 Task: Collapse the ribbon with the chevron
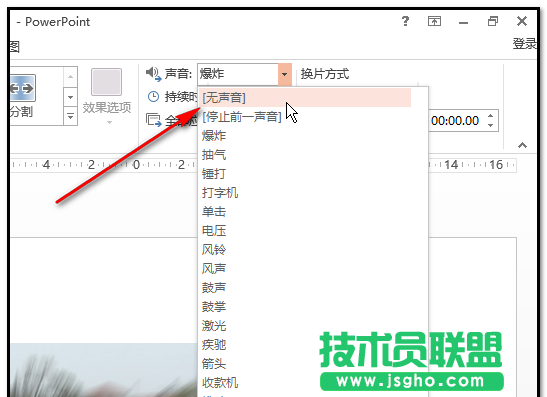pos(522,145)
